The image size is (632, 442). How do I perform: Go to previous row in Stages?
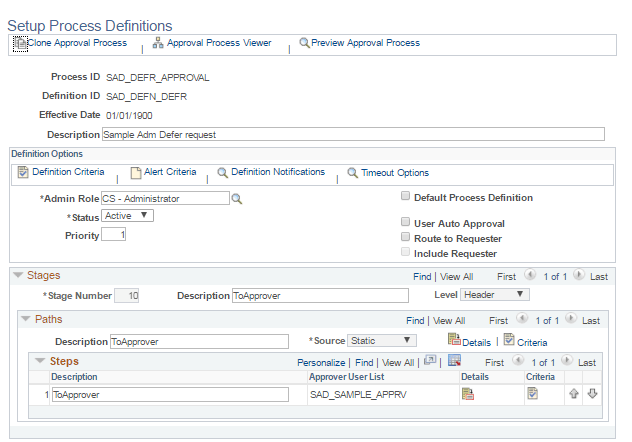[x=530, y=275]
